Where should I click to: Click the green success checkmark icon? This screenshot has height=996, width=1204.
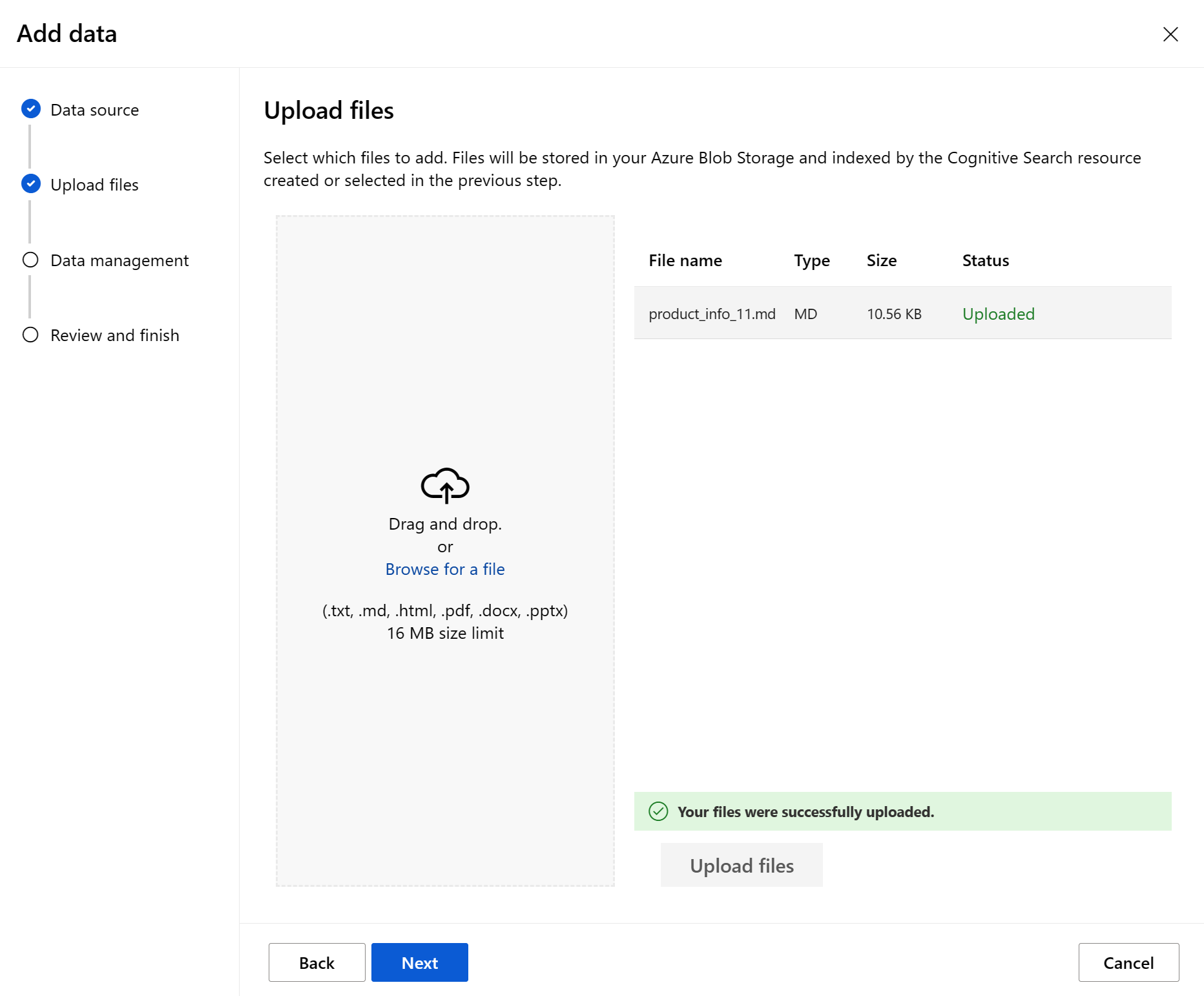tap(658, 811)
